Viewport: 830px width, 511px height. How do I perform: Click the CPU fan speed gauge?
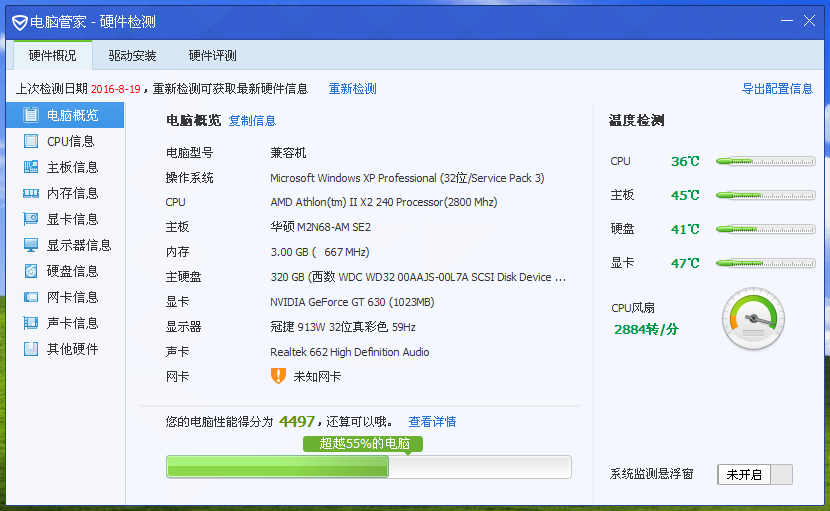point(753,318)
